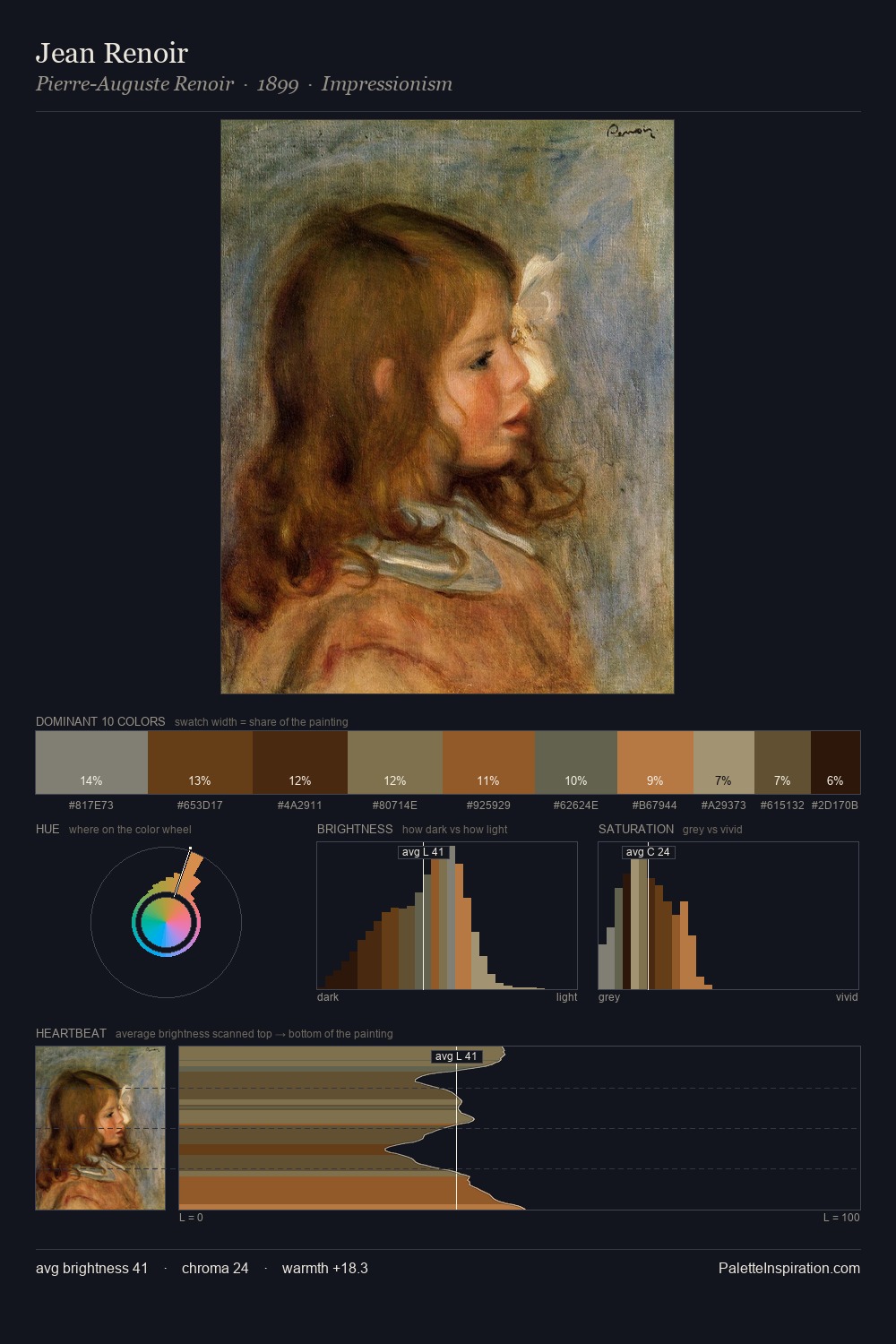Click the 'Jean Renoir' title
Screen dimensions: 896x1344
(112, 53)
